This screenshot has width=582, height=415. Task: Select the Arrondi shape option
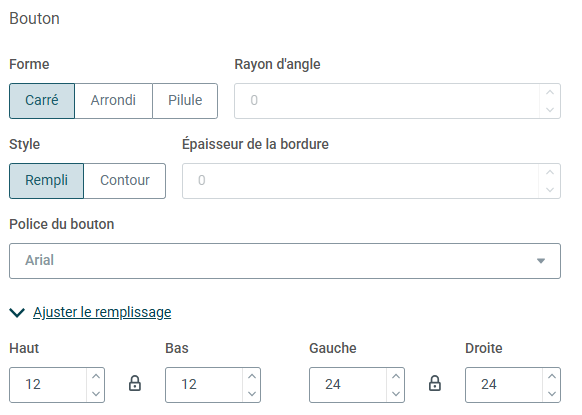click(x=113, y=101)
